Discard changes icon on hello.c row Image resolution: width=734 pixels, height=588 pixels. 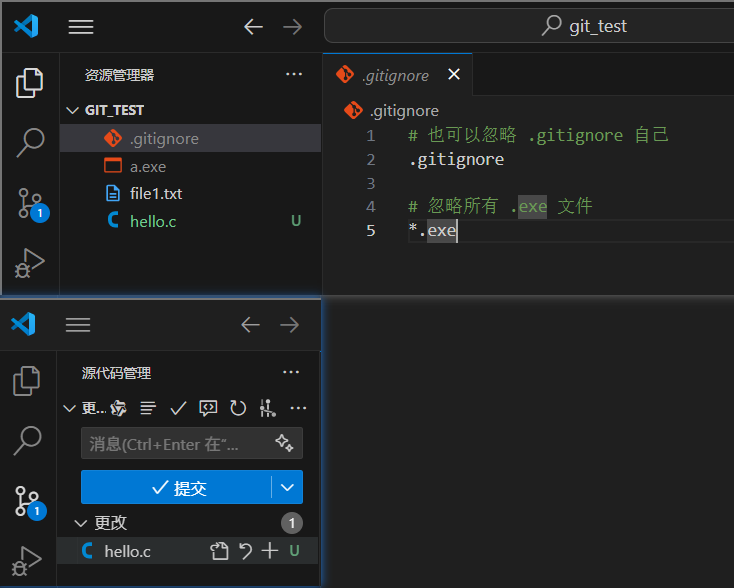click(245, 551)
